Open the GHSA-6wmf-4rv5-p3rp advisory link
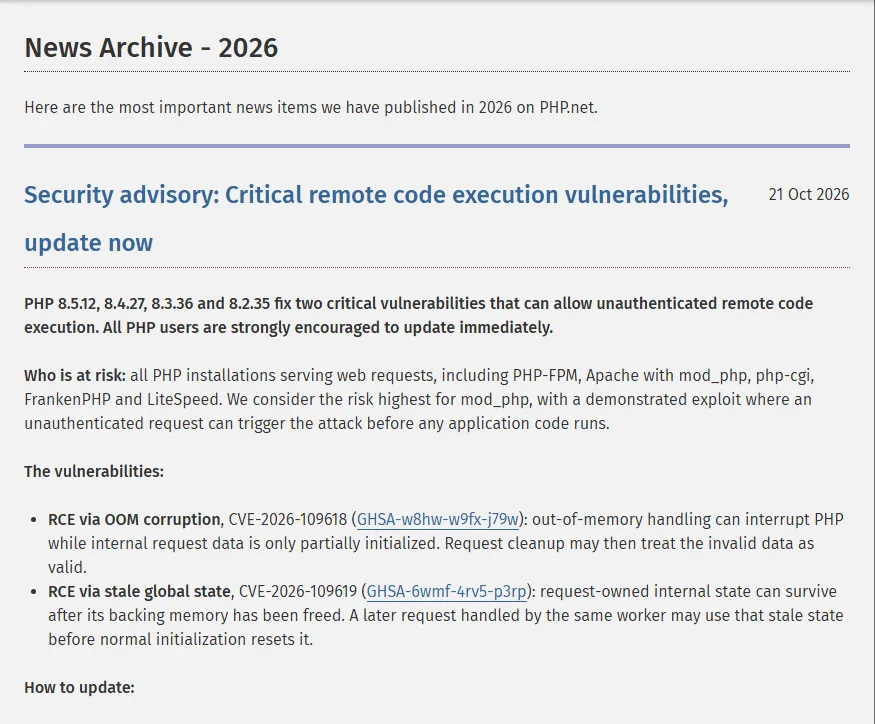 (446, 592)
